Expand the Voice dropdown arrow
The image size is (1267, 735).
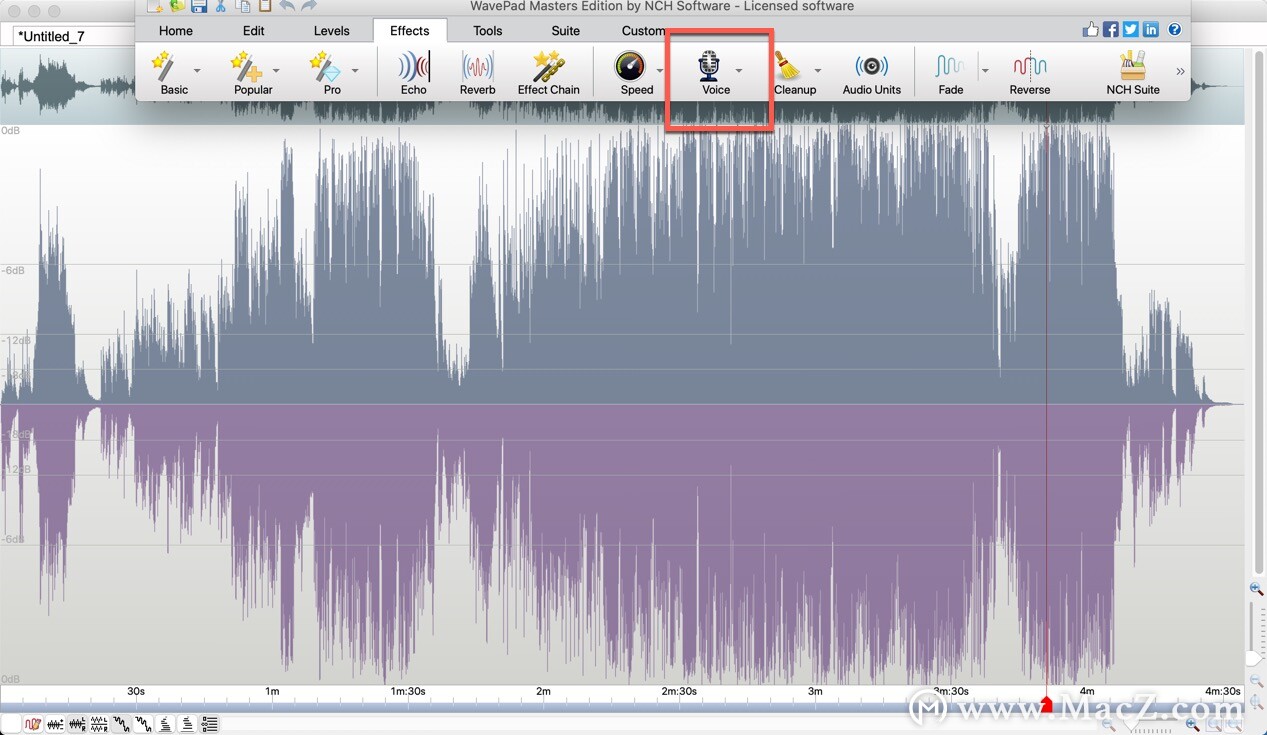[739, 70]
